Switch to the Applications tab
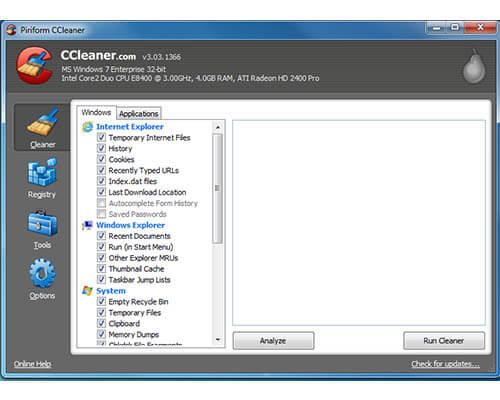This screenshot has height=400, width=500. pyautogui.click(x=139, y=113)
